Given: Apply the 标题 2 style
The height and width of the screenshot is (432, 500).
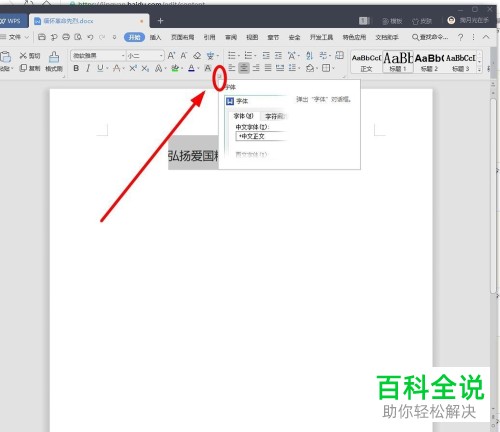Looking at the screenshot, I should [429, 62].
